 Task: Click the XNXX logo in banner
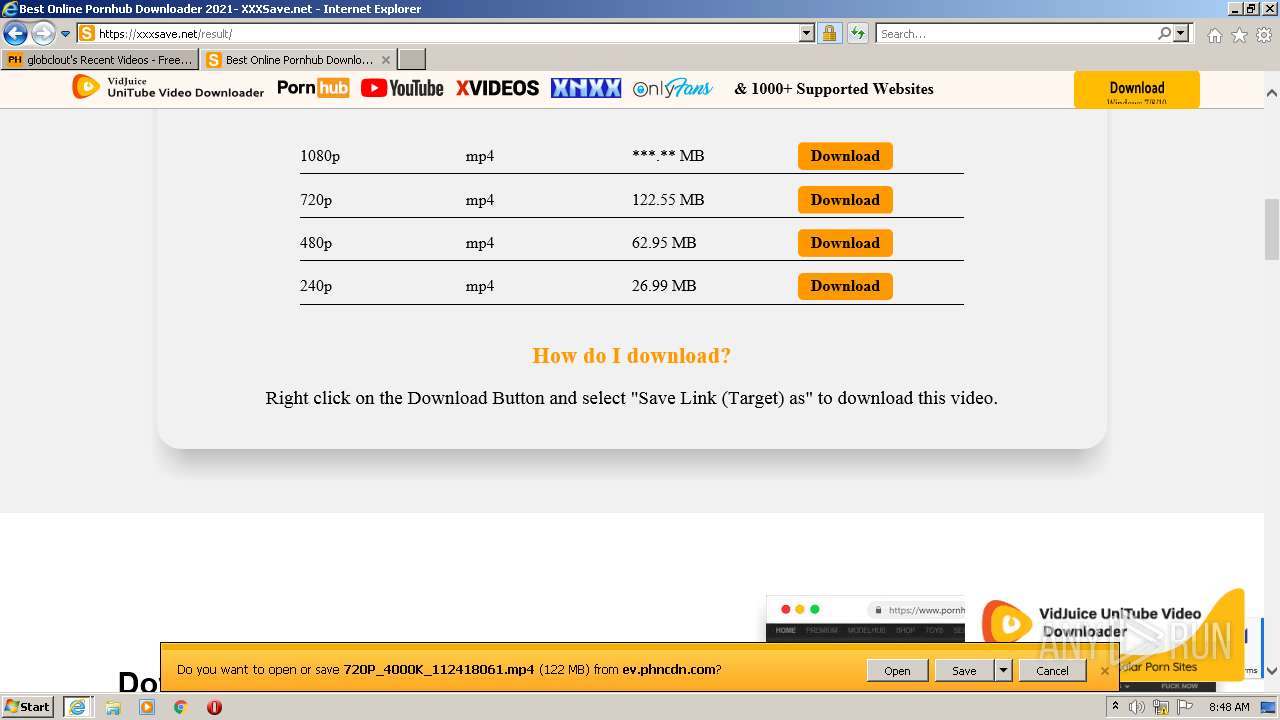(586, 88)
